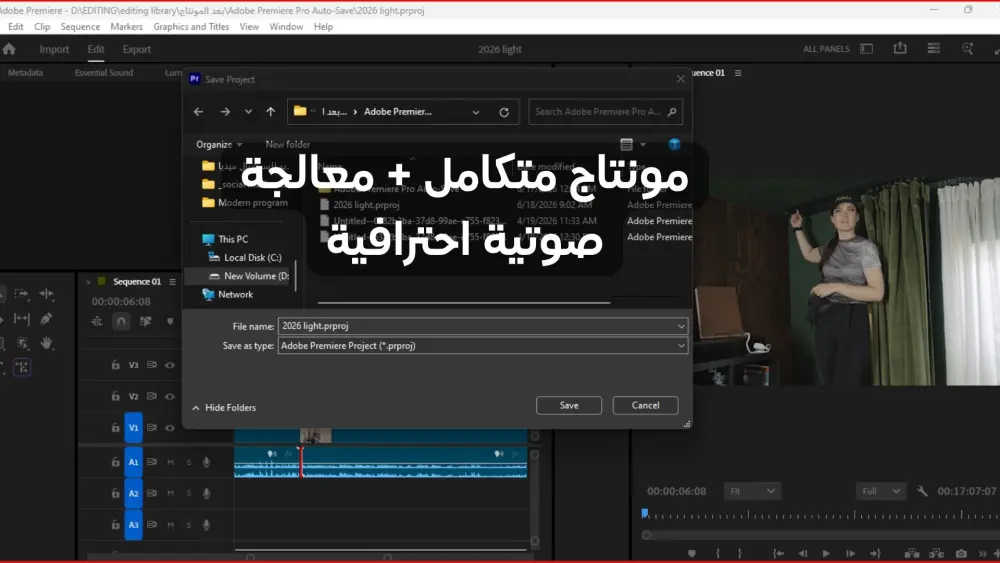Open the view options dropdown arrow
Image resolution: width=1000 pixels, height=563 pixels.
(x=643, y=145)
